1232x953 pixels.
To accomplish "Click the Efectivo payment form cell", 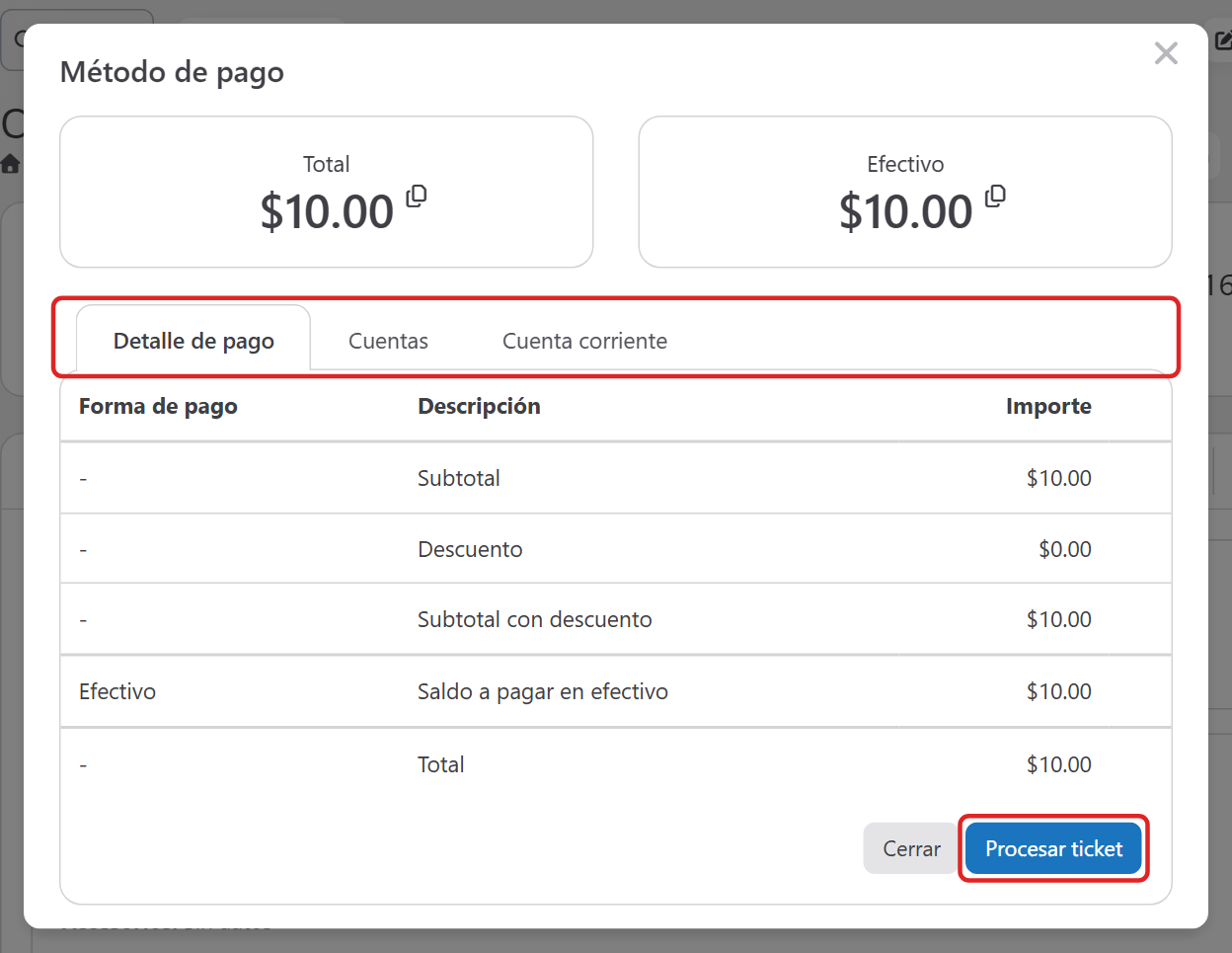I will [x=117, y=691].
